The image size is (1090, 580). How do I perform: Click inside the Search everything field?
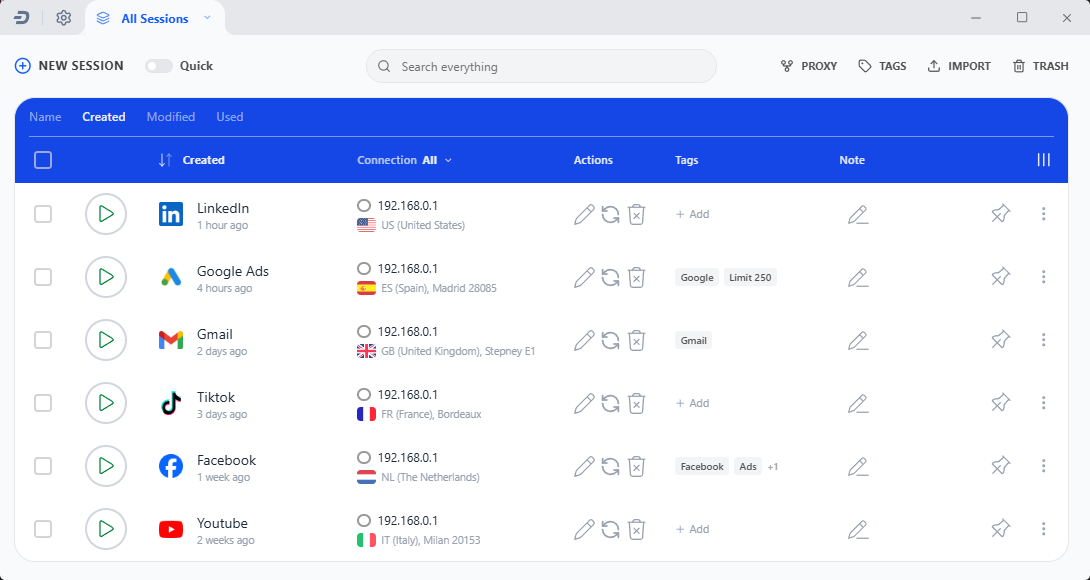(x=540, y=66)
